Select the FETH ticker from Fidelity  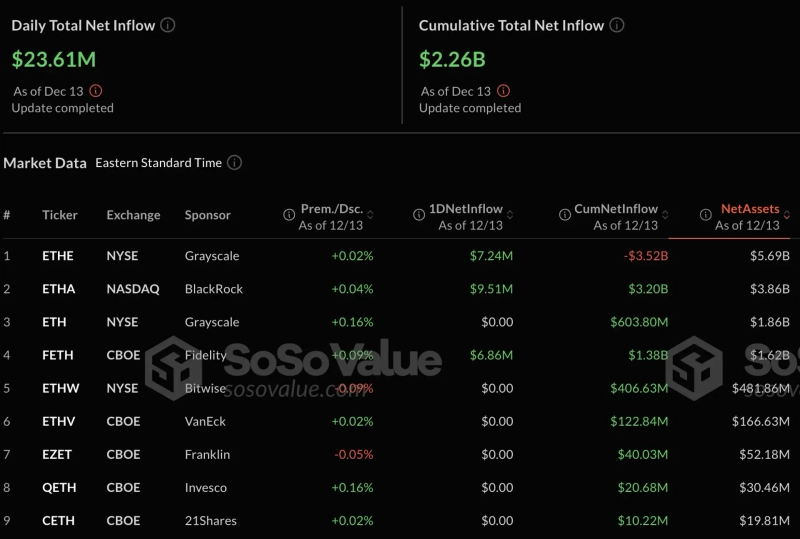tap(57, 355)
